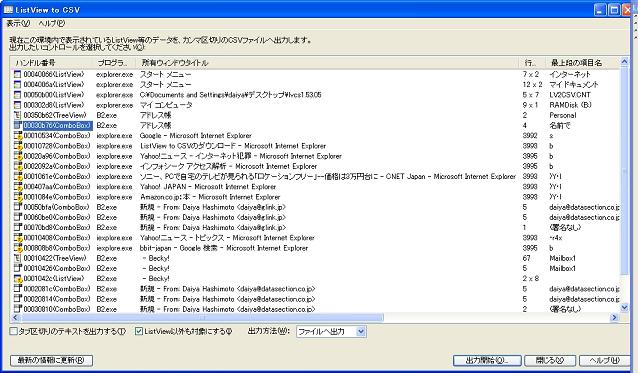Click the vertical scrollbar down arrow
Image resolution: width=638 pixels, height=373 pixels.
624,308
